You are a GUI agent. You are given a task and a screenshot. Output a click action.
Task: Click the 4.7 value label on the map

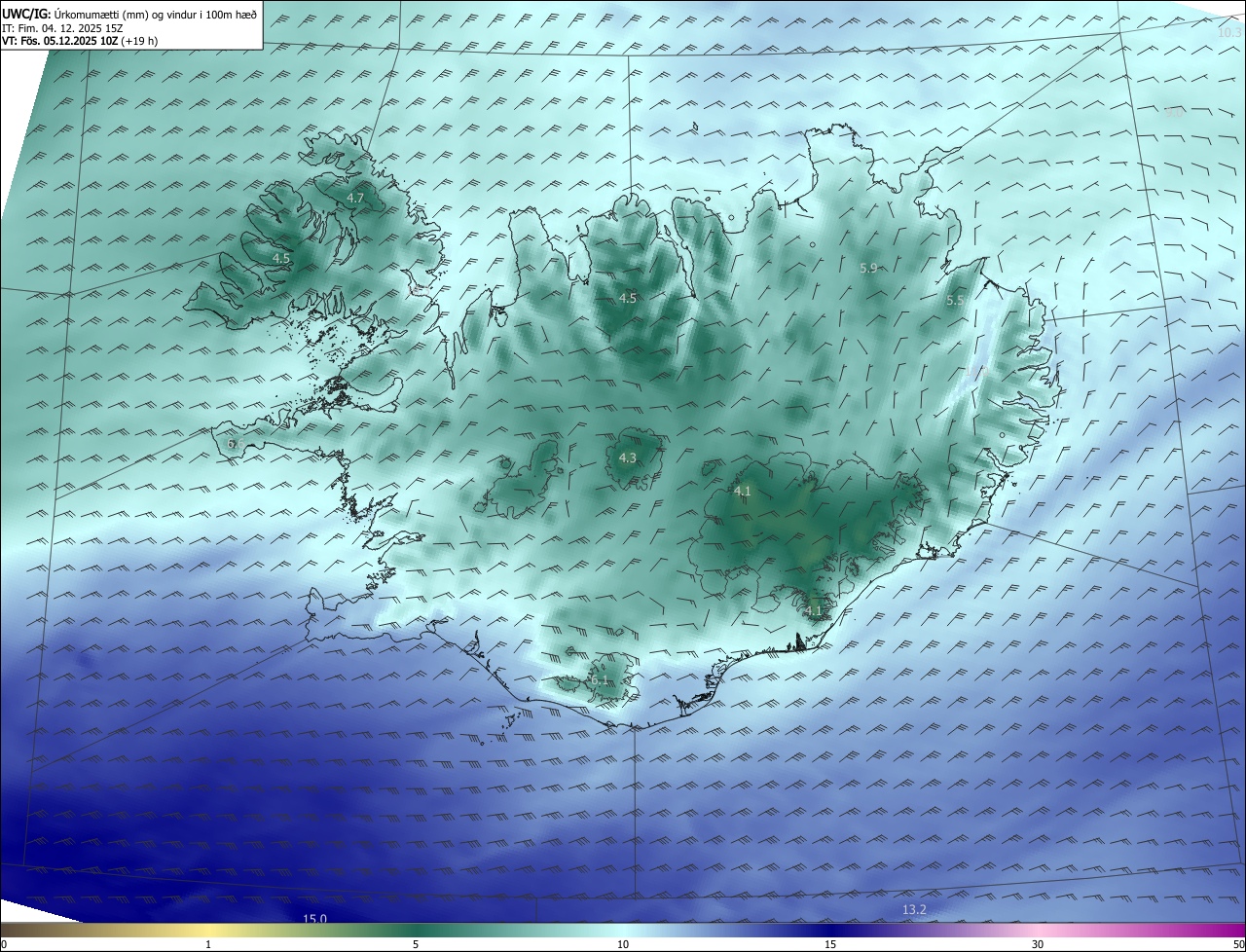355,198
